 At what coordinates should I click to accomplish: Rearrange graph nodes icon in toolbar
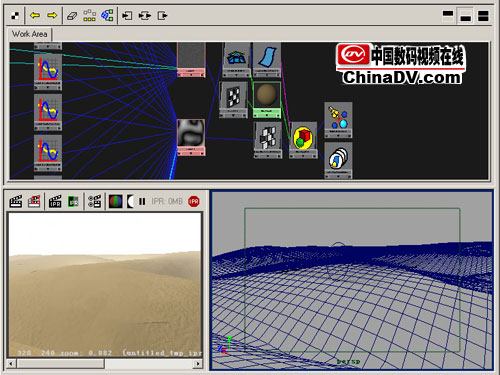(x=89, y=15)
